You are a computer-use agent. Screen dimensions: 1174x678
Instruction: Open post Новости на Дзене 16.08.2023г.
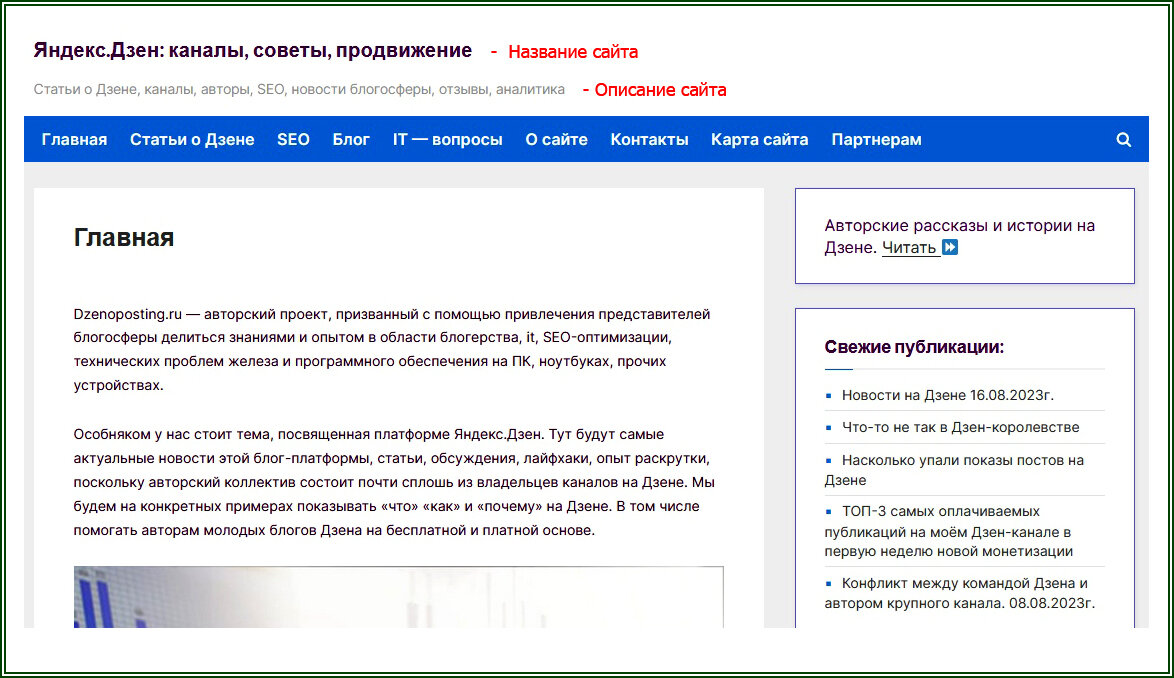coord(947,395)
